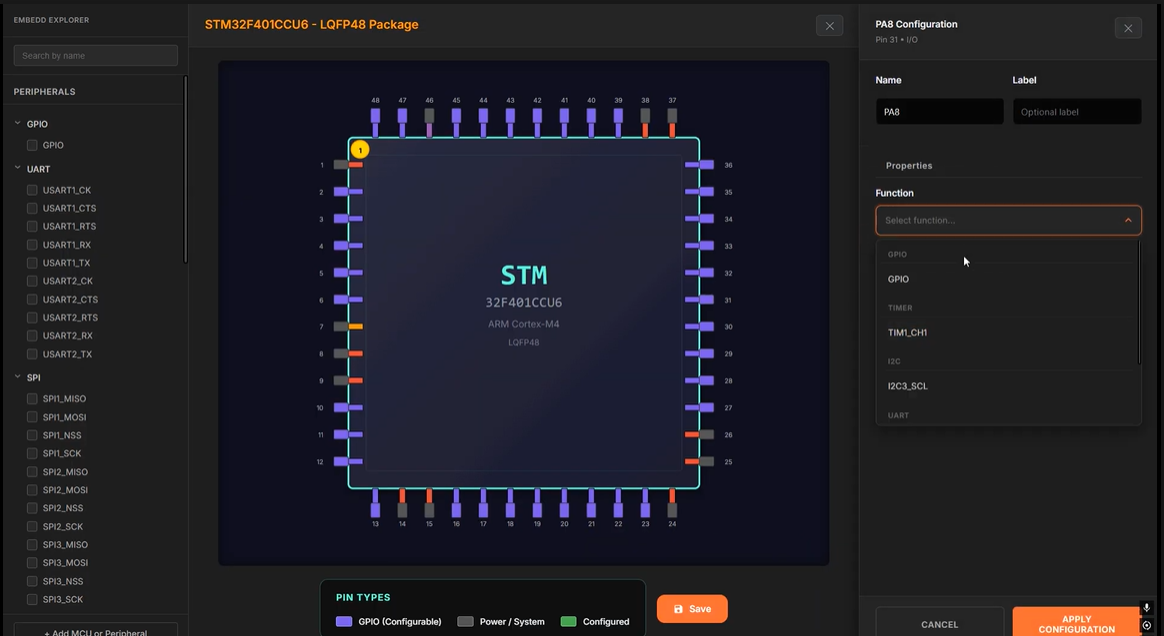This screenshot has width=1164, height=636.
Task: Close the LQFP48 package view
Action: (x=829, y=26)
